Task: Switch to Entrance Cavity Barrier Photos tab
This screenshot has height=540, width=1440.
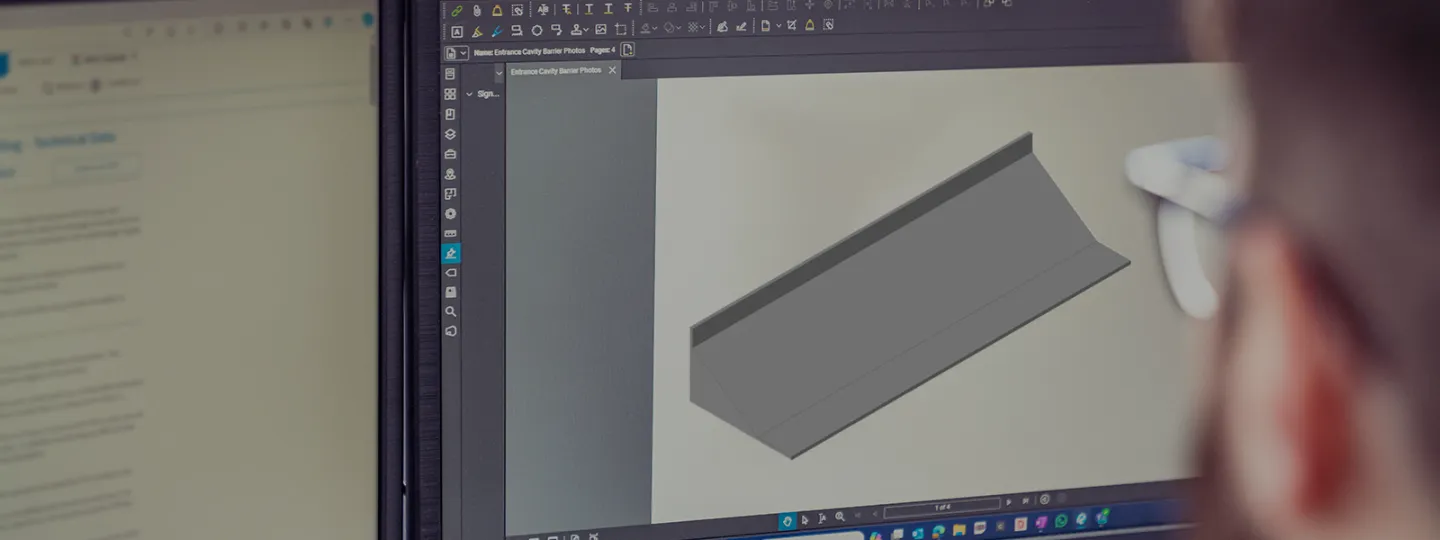Action: pyautogui.click(x=556, y=71)
